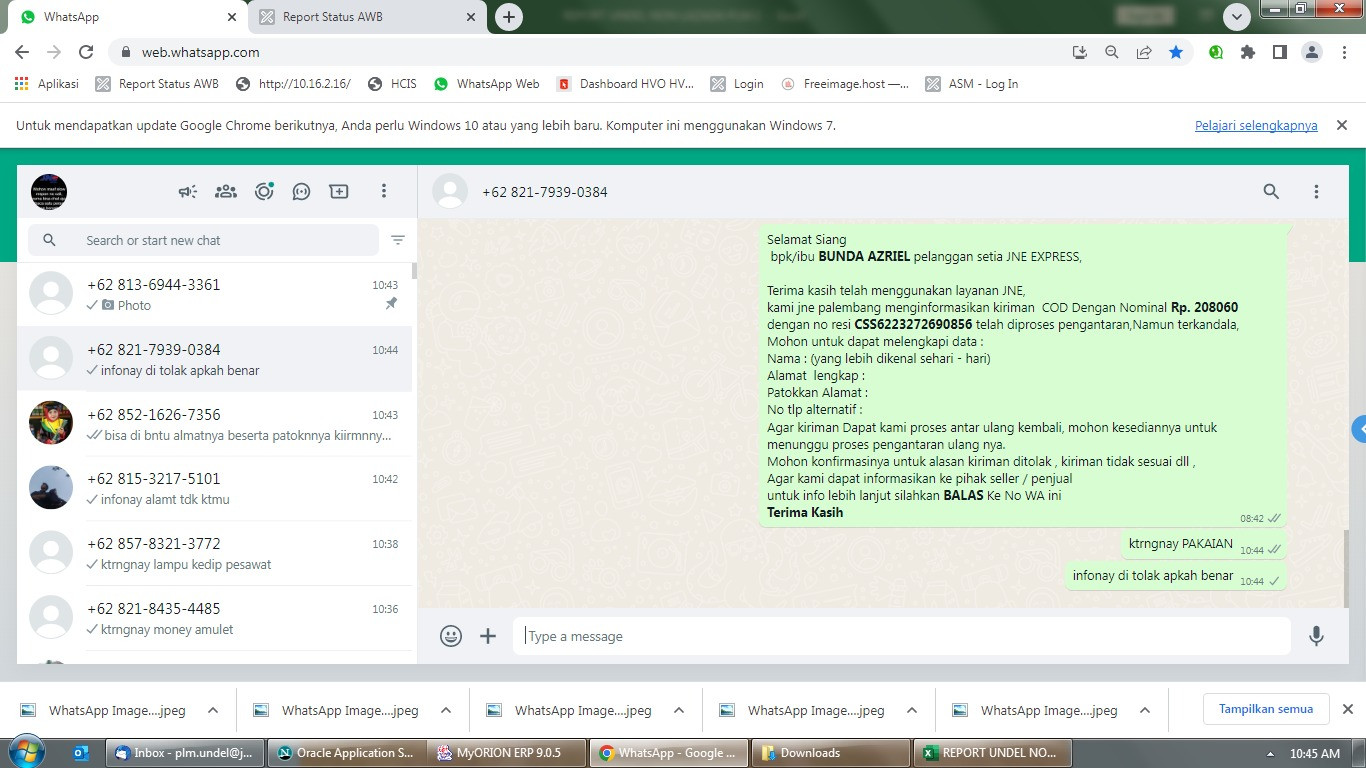Open Login bookmark
The height and width of the screenshot is (768, 1366).
click(x=737, y=84)
